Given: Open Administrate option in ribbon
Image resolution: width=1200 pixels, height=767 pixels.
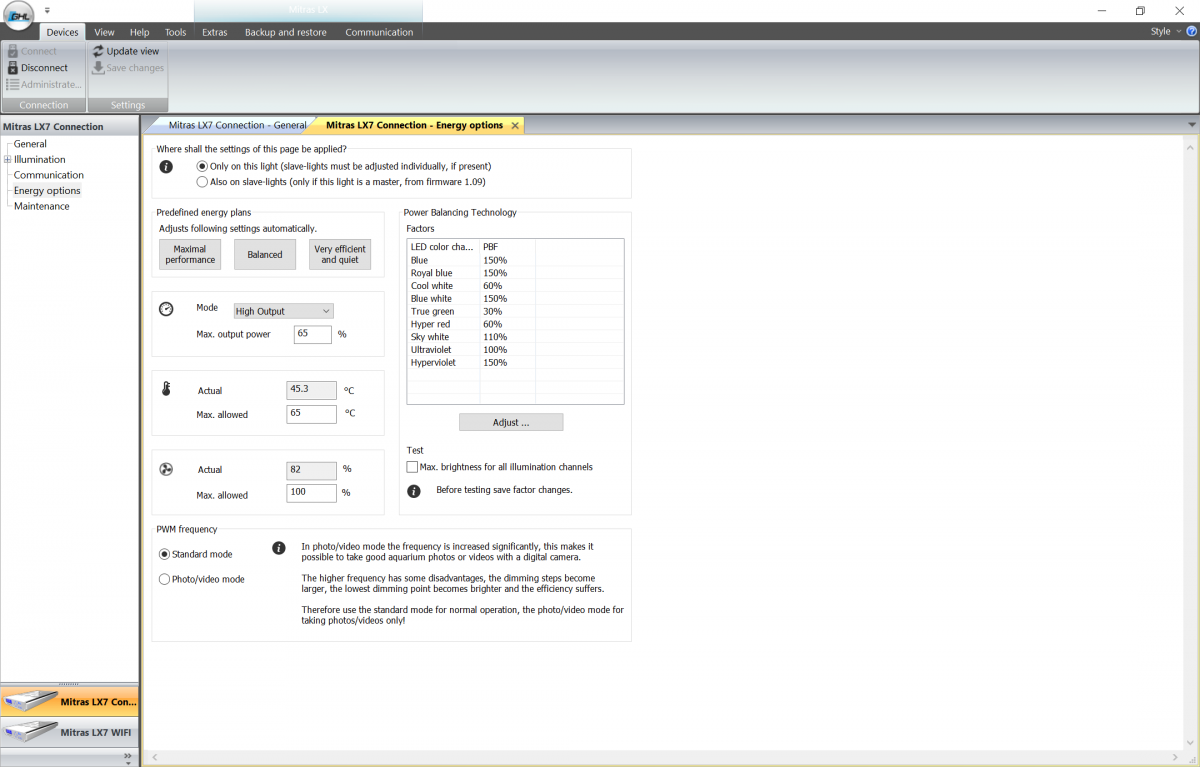Looking at the screenshot, I should 44,85.
